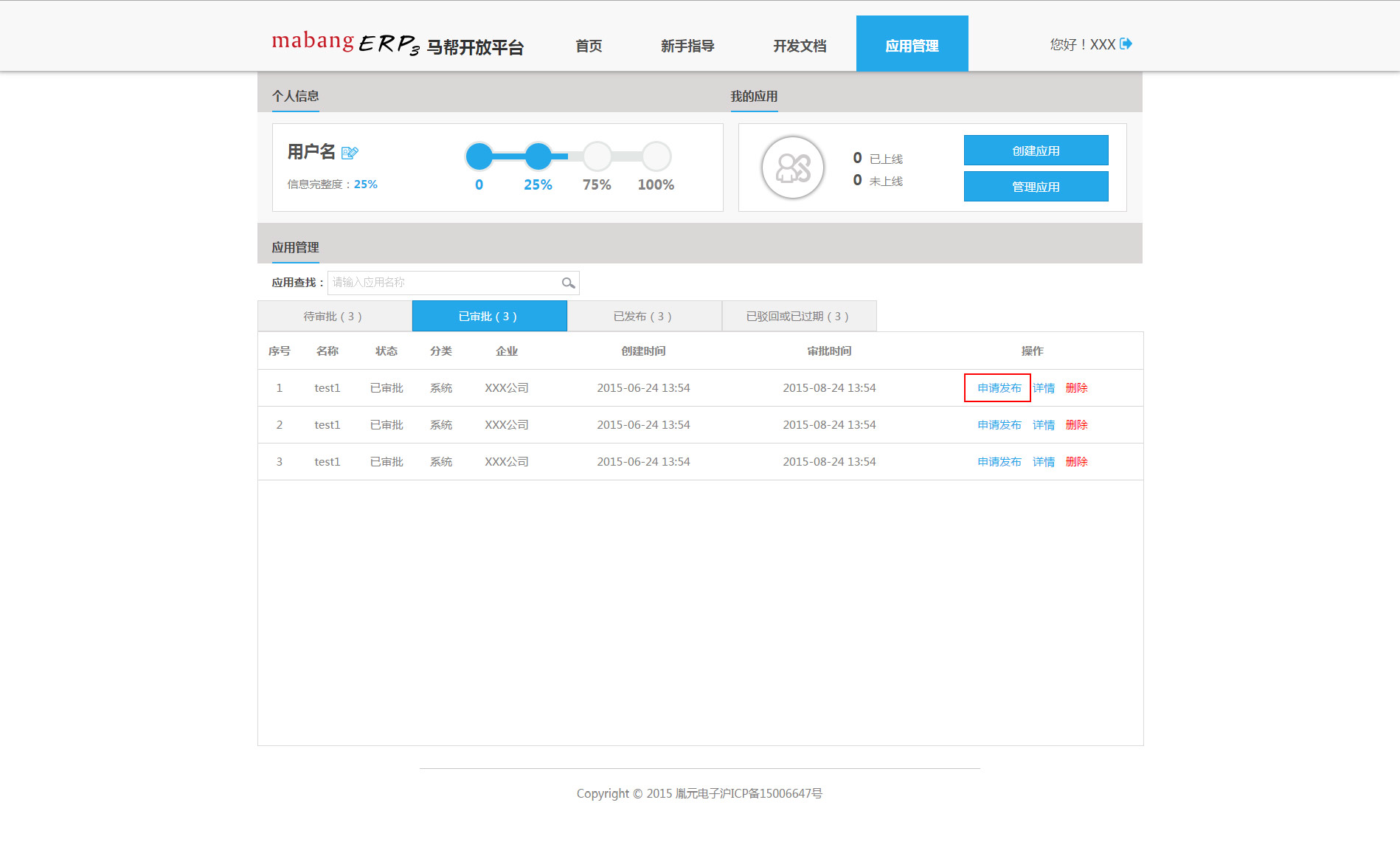The height and width of the screenshot is (842, 1400).
Task: Switch to the 待审批 tab
Action: [x=334, y=316]
